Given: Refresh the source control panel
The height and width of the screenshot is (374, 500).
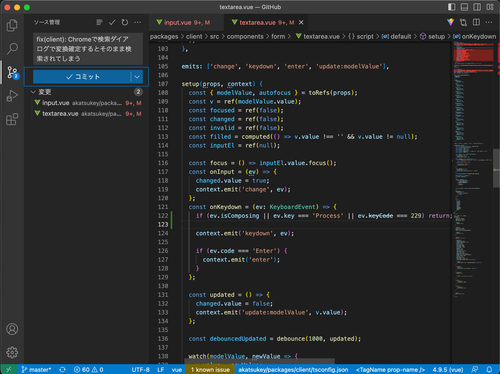Looking at the screenshot, I should [x=125, y=22].
